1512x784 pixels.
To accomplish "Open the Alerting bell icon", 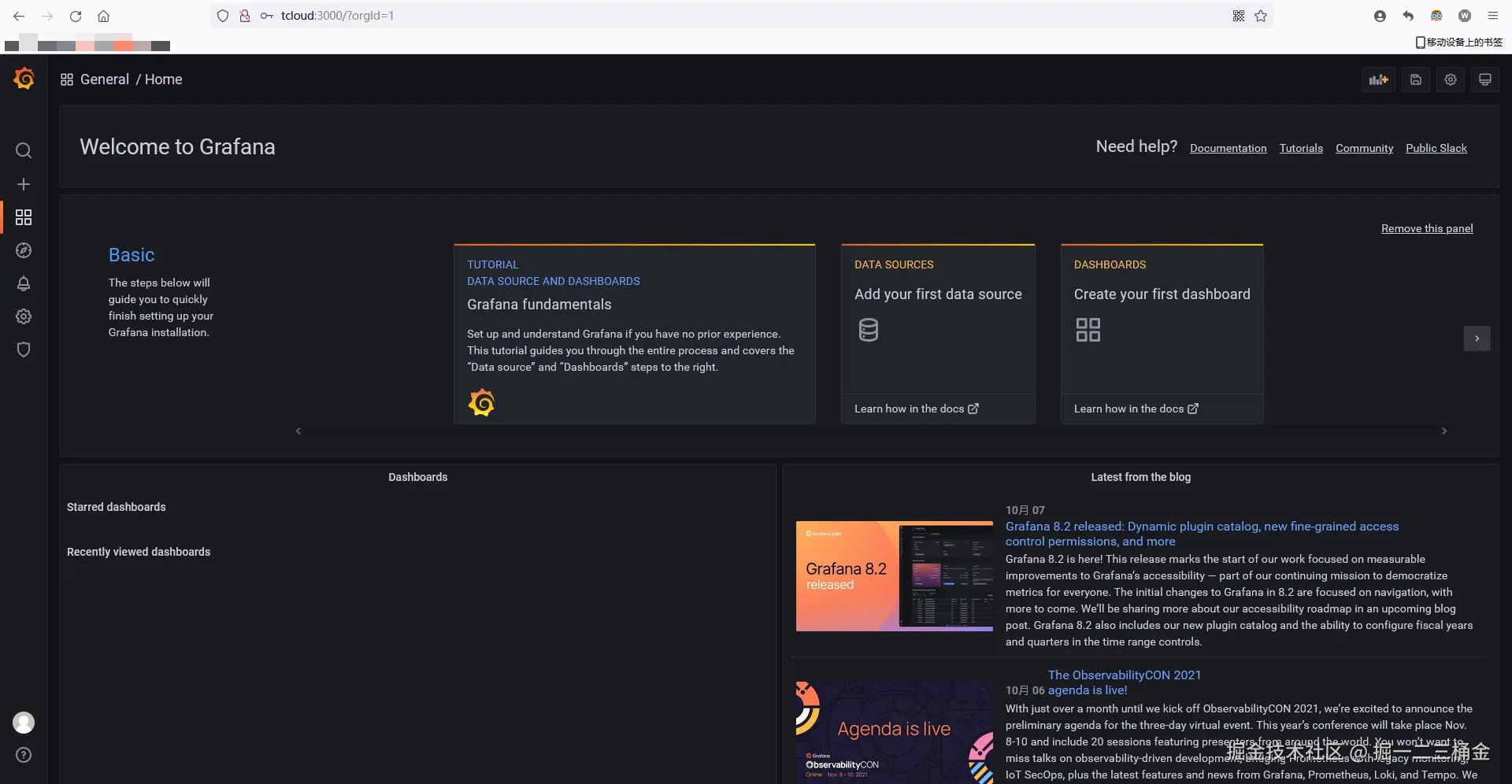I will coord(24,283).
